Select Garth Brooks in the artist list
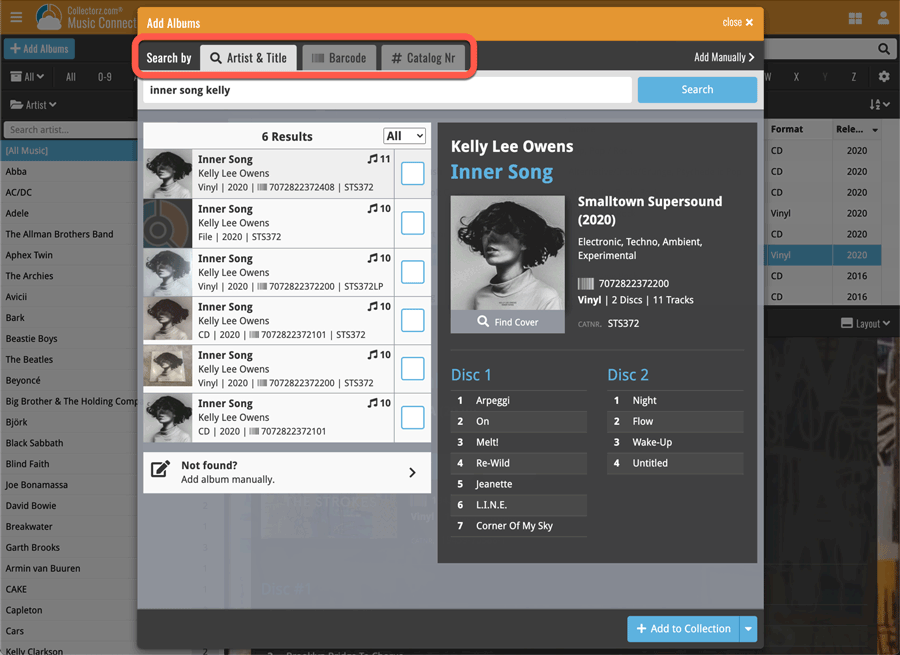The image size is (900, 655). click(32, 548)
